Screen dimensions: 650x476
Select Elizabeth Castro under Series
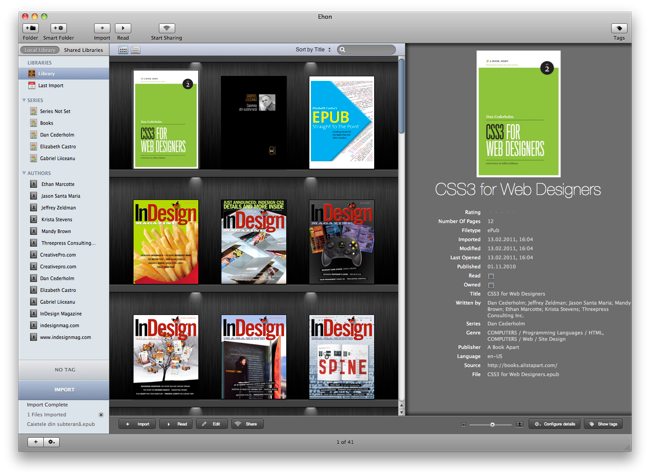pos(58,147)
